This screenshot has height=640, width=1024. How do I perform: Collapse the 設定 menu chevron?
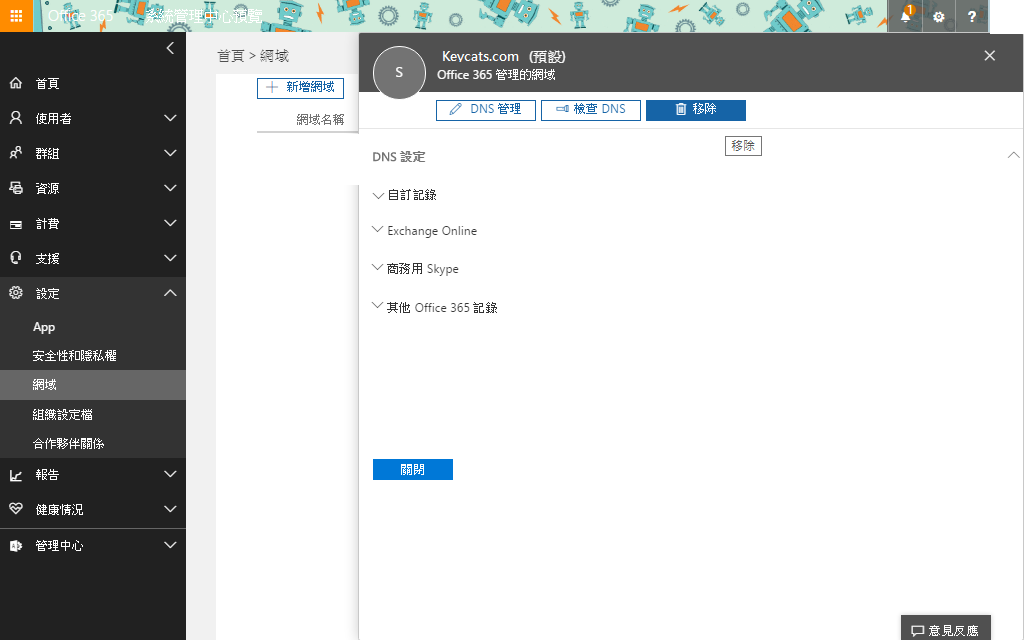pyautogui.click(x=170, y=293)
